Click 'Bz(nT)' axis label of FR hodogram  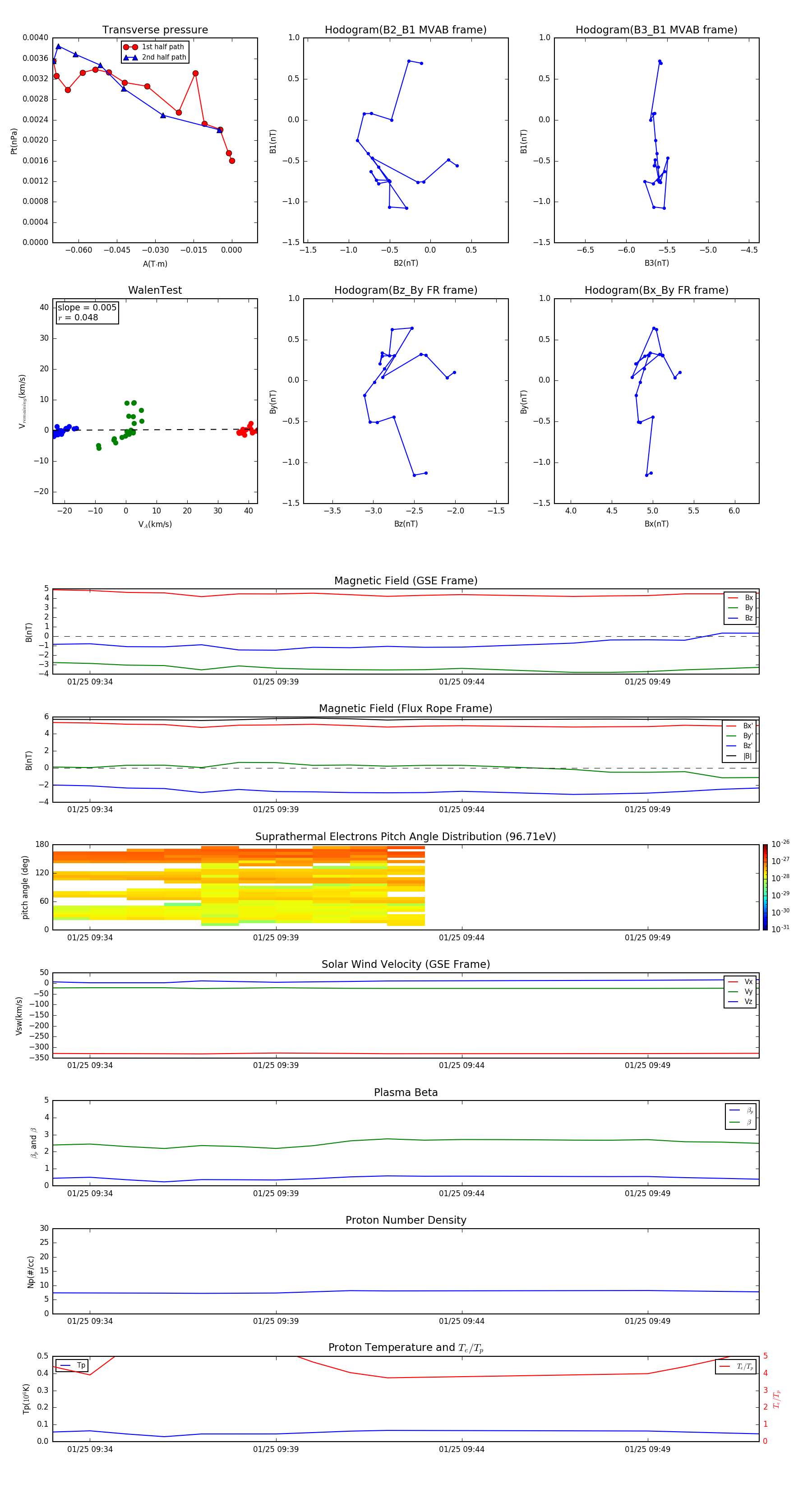click(x=406, y=524)
